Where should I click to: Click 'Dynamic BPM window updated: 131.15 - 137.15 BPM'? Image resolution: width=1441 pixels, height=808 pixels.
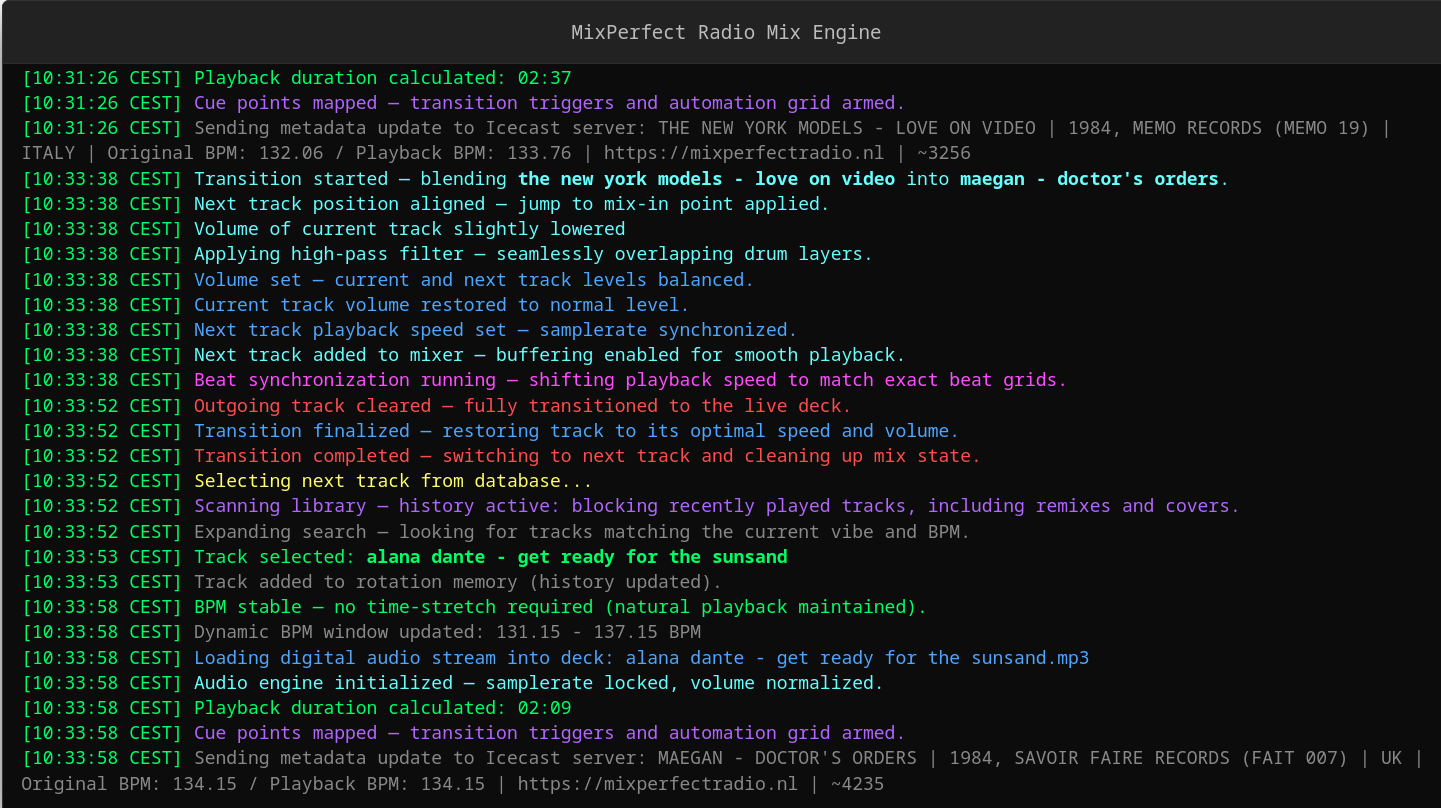coord(447,632)
